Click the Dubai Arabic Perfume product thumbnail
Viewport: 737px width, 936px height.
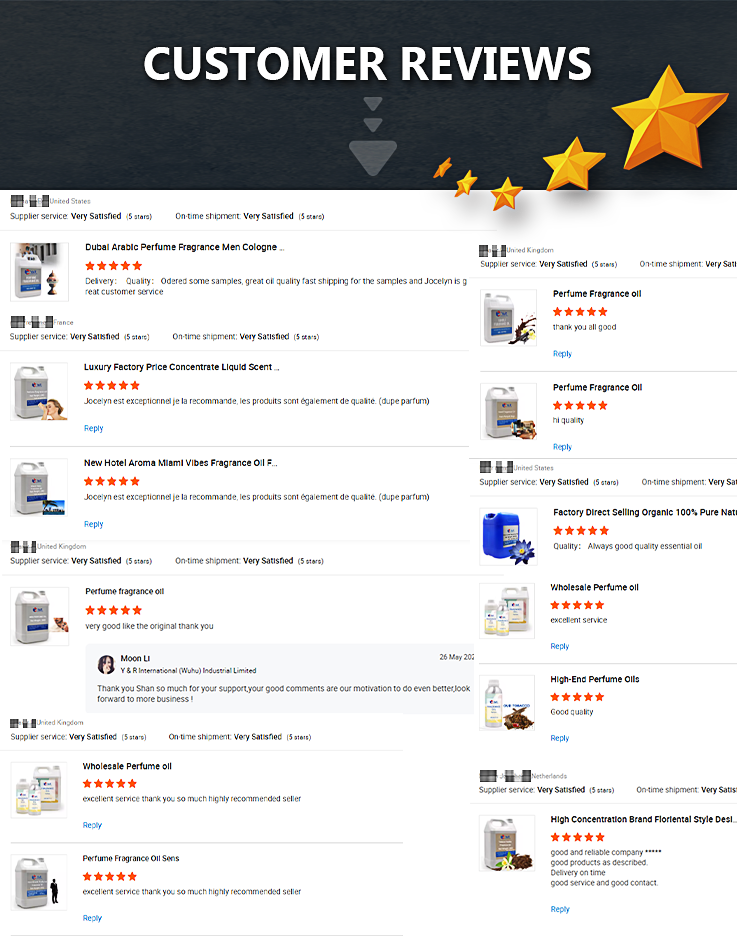39,272
